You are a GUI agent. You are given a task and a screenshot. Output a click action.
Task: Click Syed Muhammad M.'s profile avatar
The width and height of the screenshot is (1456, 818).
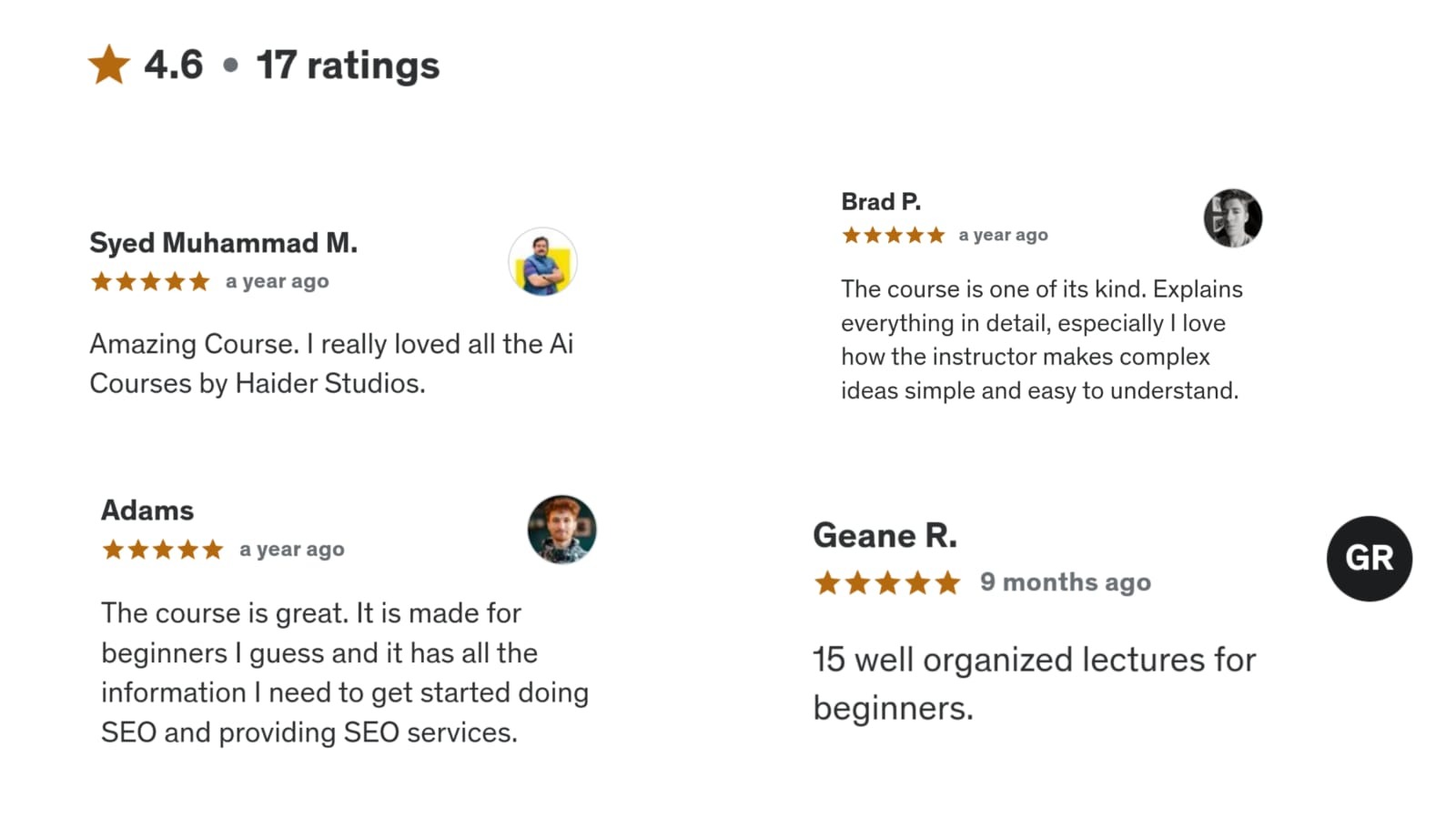click(542, 262)
